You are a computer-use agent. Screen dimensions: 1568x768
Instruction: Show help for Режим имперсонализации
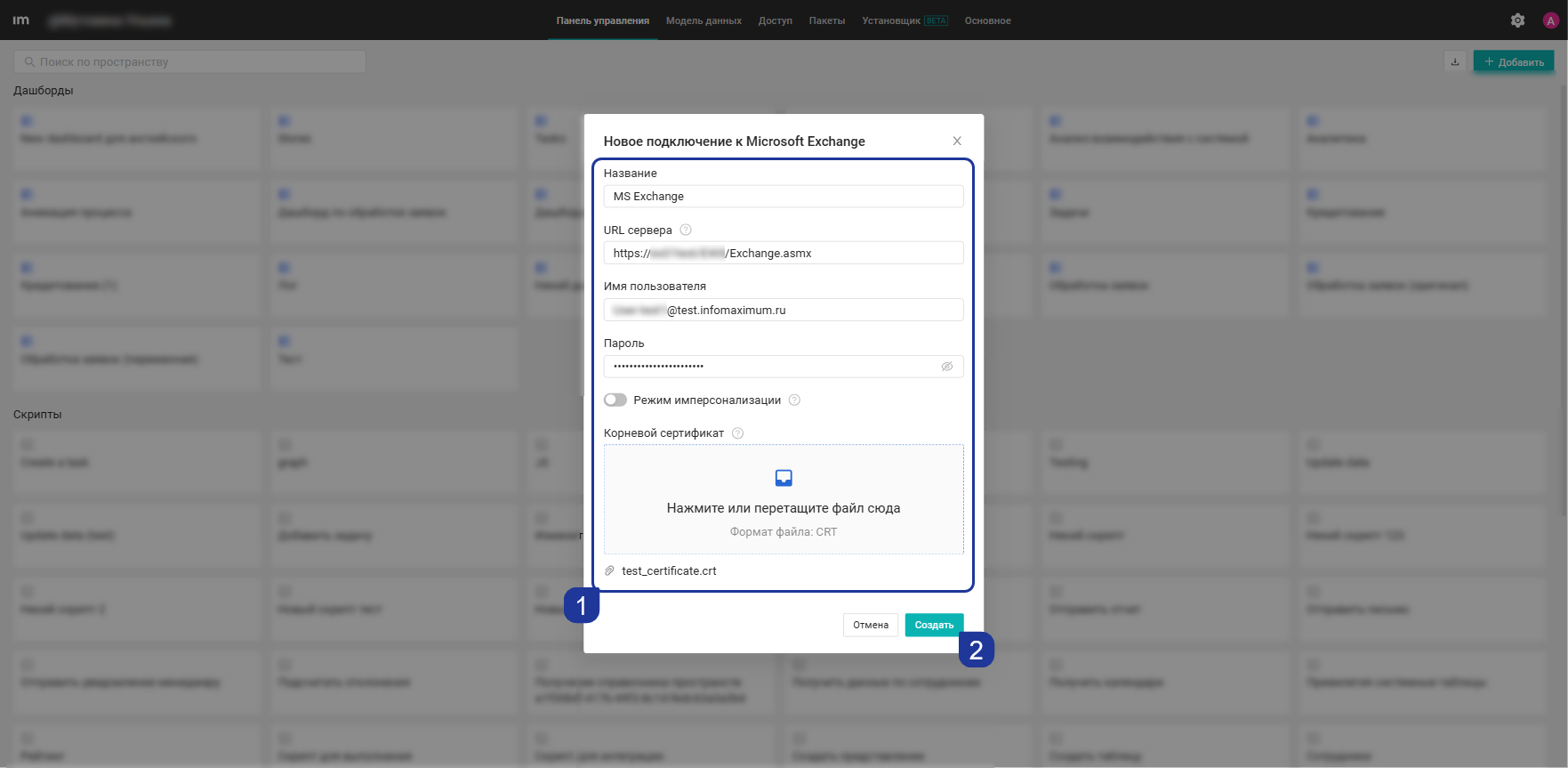tap(795, 400)
